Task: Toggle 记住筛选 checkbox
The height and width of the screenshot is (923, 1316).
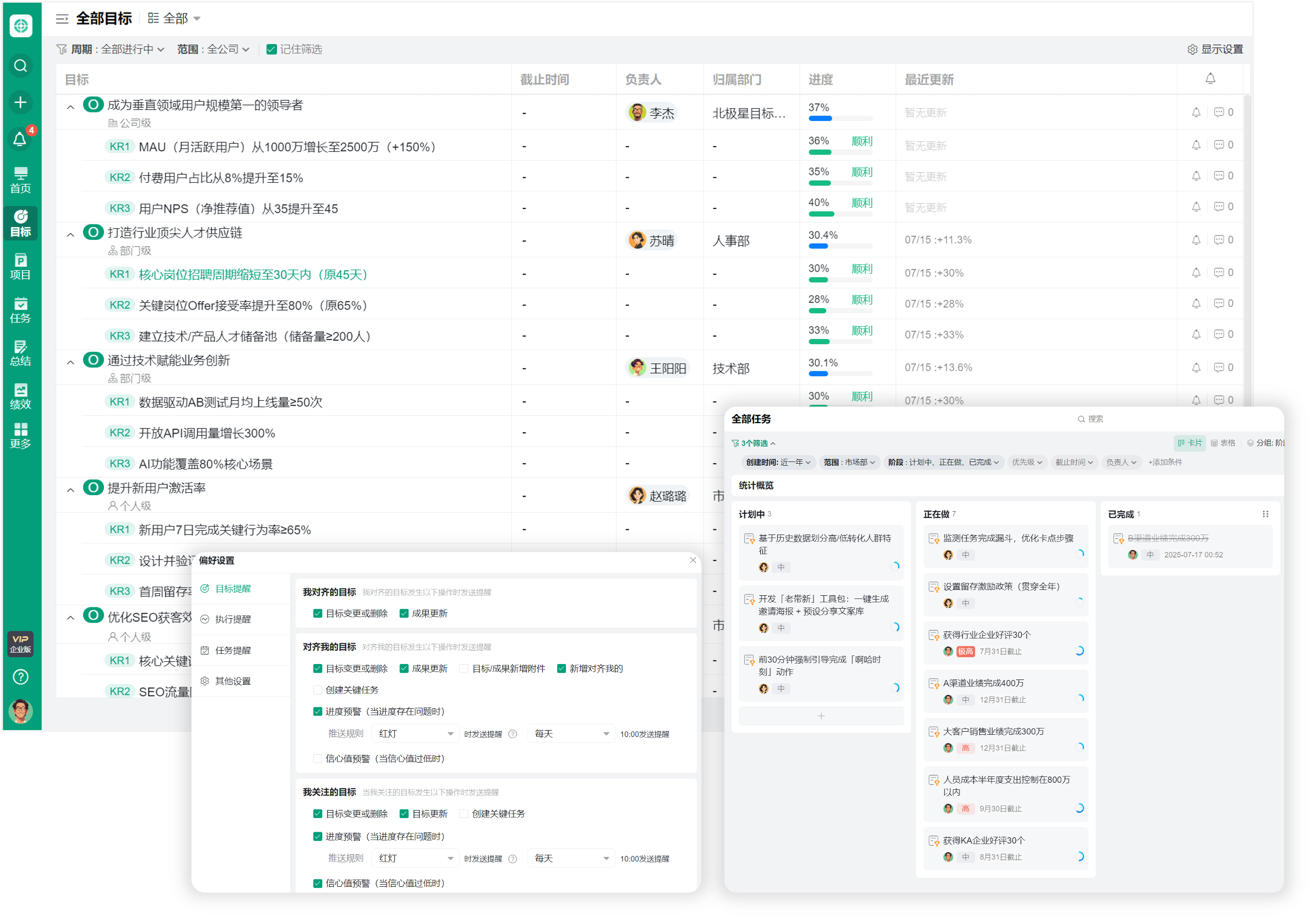Action: pyautogui.click(x=272, y=50)
